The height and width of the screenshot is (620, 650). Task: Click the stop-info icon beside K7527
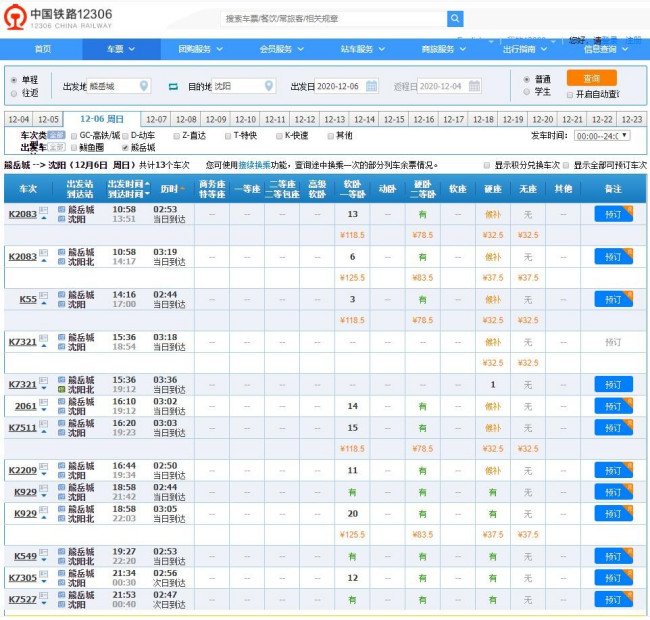point(44,596)
